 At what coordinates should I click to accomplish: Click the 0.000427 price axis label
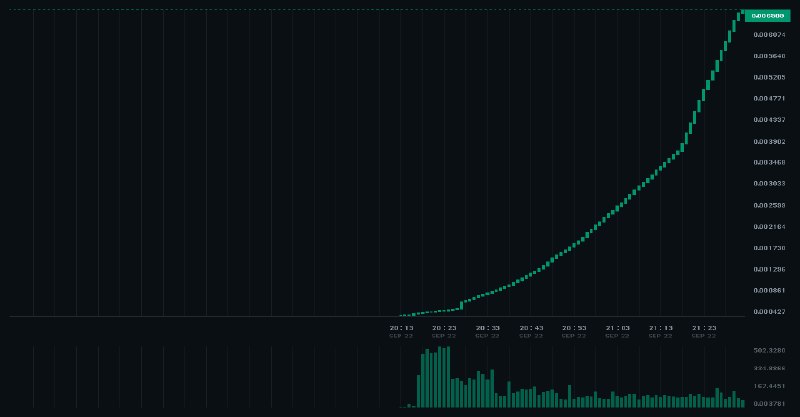click(x=769, y=312)
